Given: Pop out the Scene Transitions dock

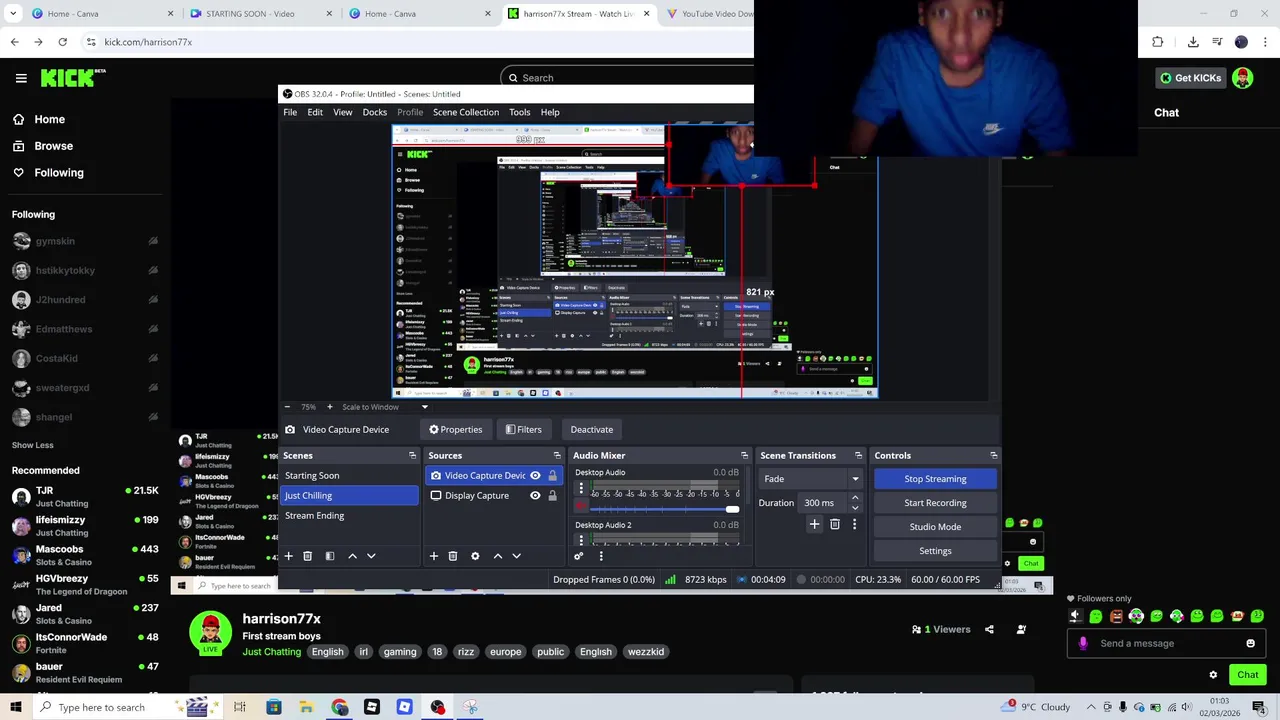Looking at the screenshot, I should [858, 455].
